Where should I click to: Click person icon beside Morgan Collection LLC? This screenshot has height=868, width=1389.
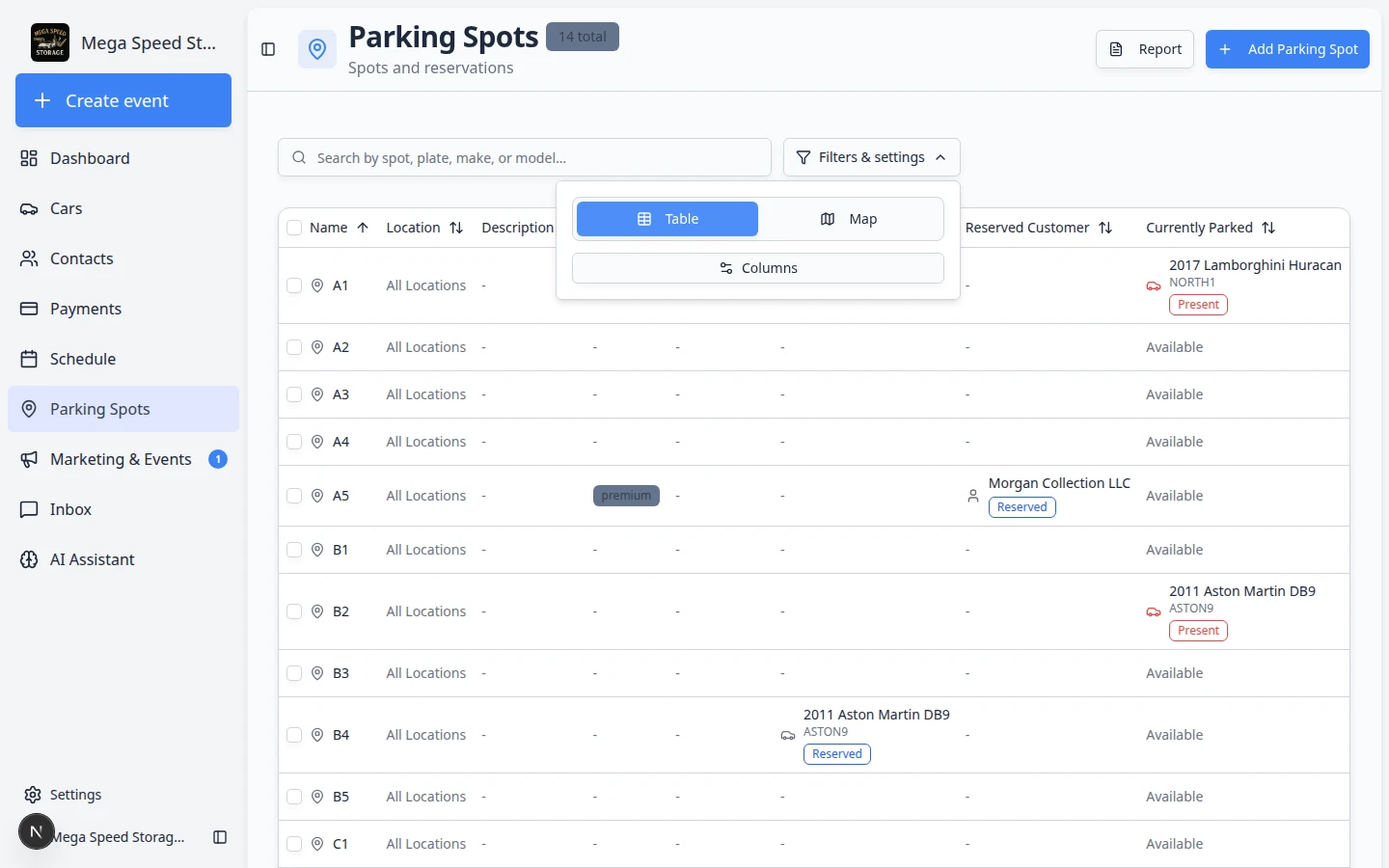973,496
